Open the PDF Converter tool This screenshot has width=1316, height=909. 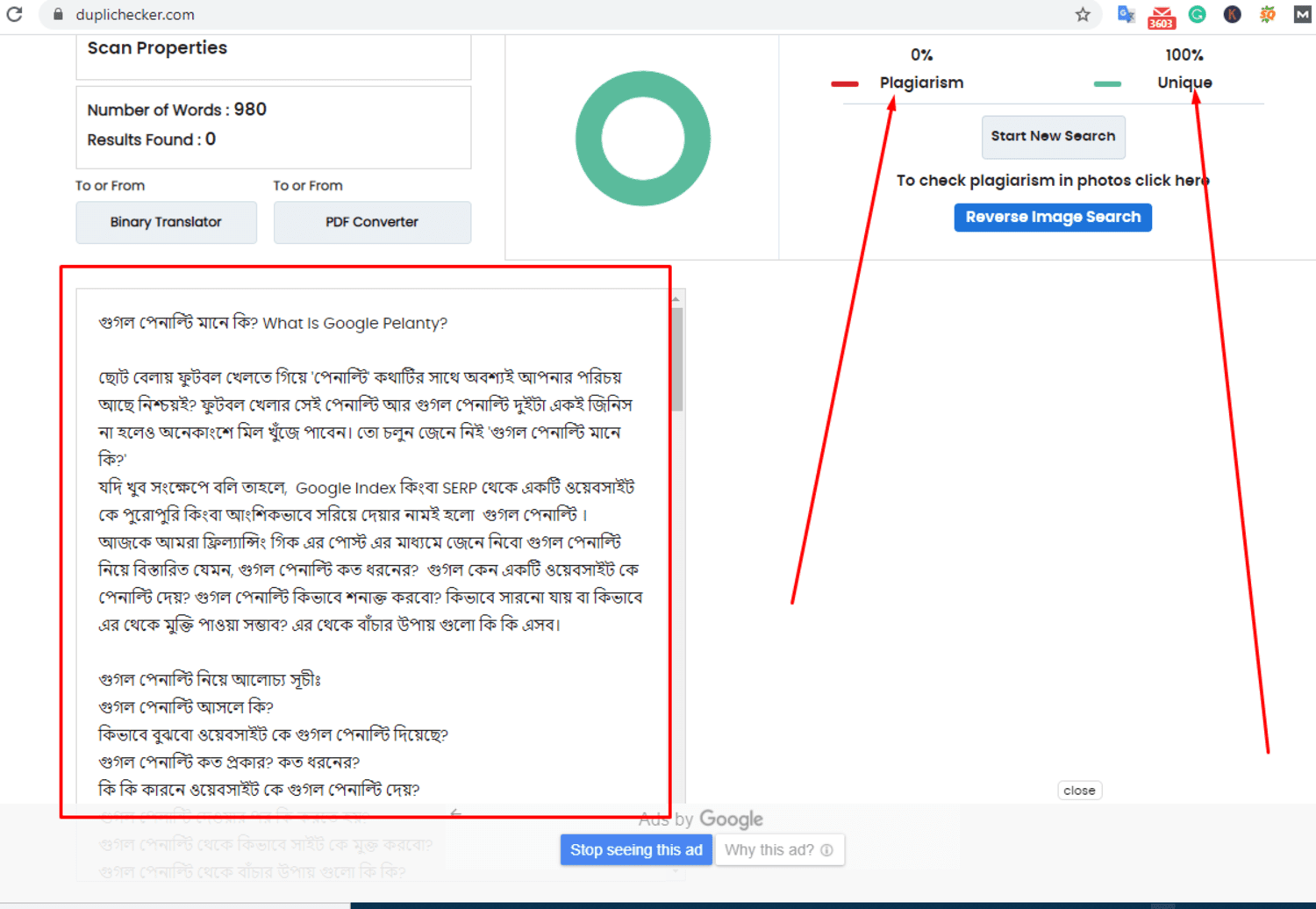372,222
